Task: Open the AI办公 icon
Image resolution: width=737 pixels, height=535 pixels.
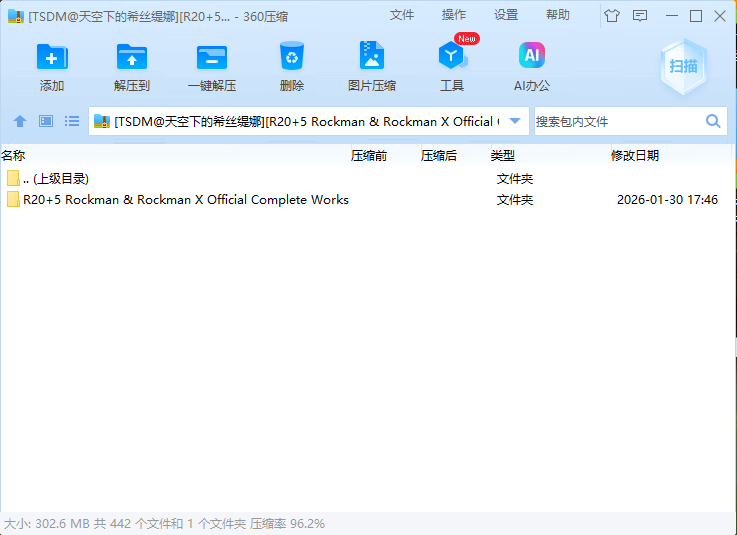Action: pyautogui.click(x=532, y=55)
